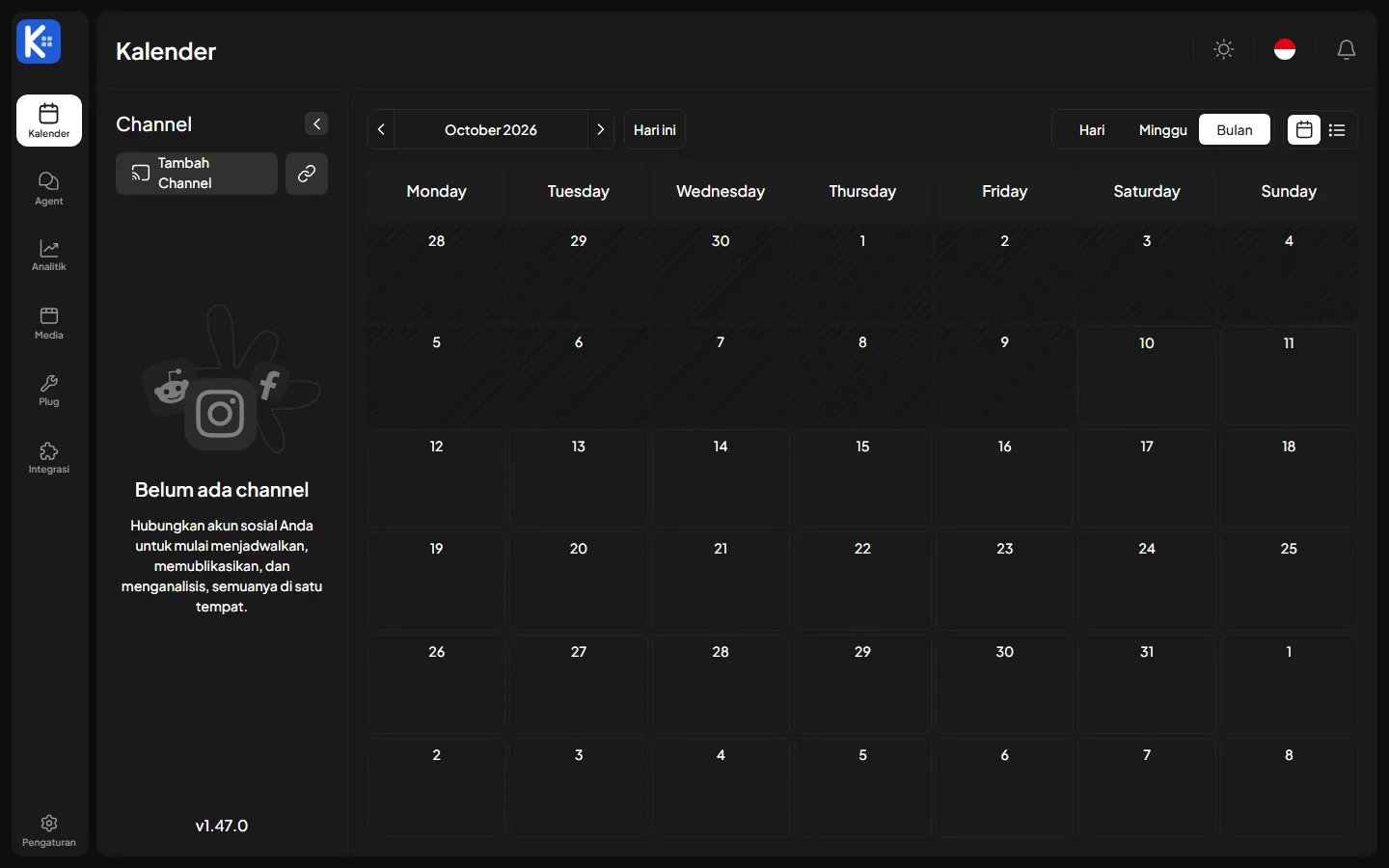Open the Kalender sidebar section
The image size is (1389, 868).
(49, 121)
